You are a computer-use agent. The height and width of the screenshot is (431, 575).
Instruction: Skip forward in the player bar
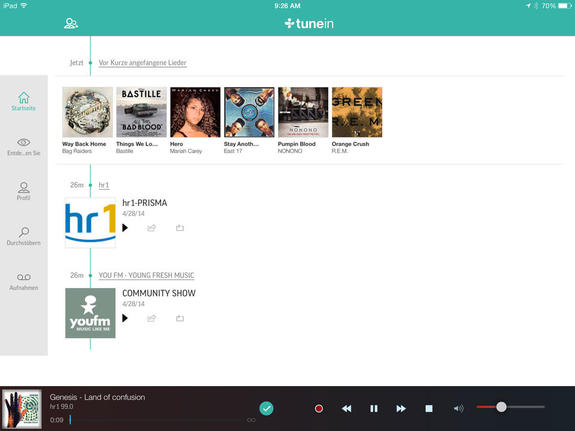coord(401,408)
